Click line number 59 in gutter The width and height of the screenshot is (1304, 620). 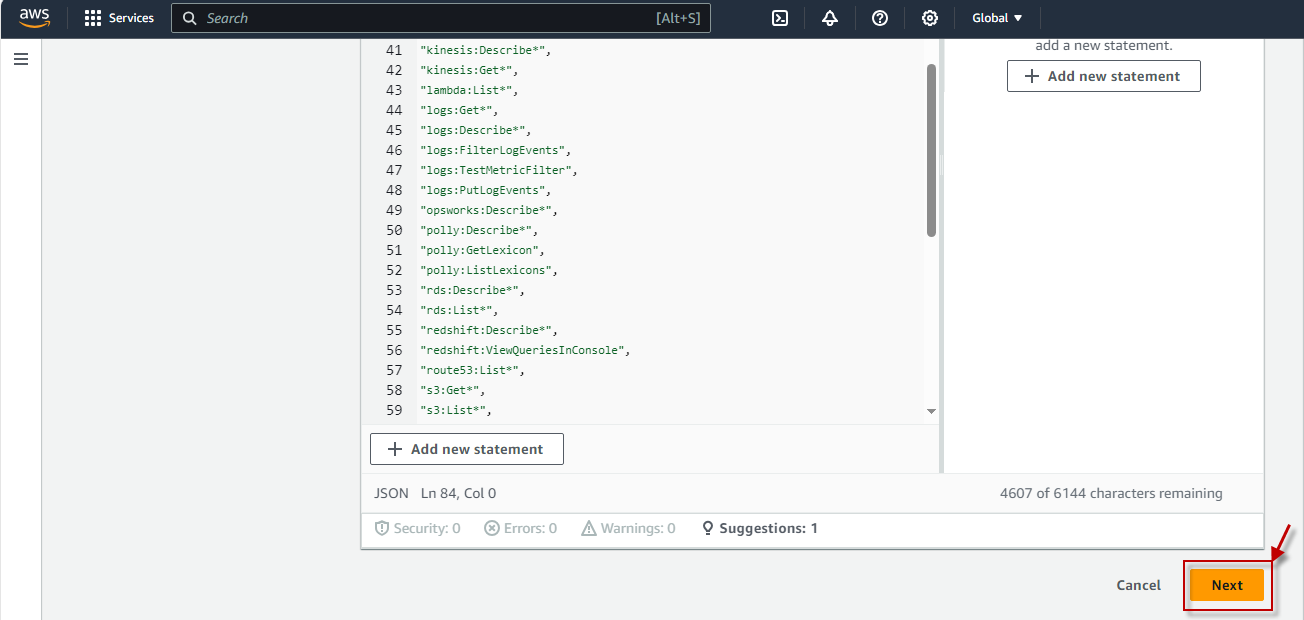tap(394, 410)
